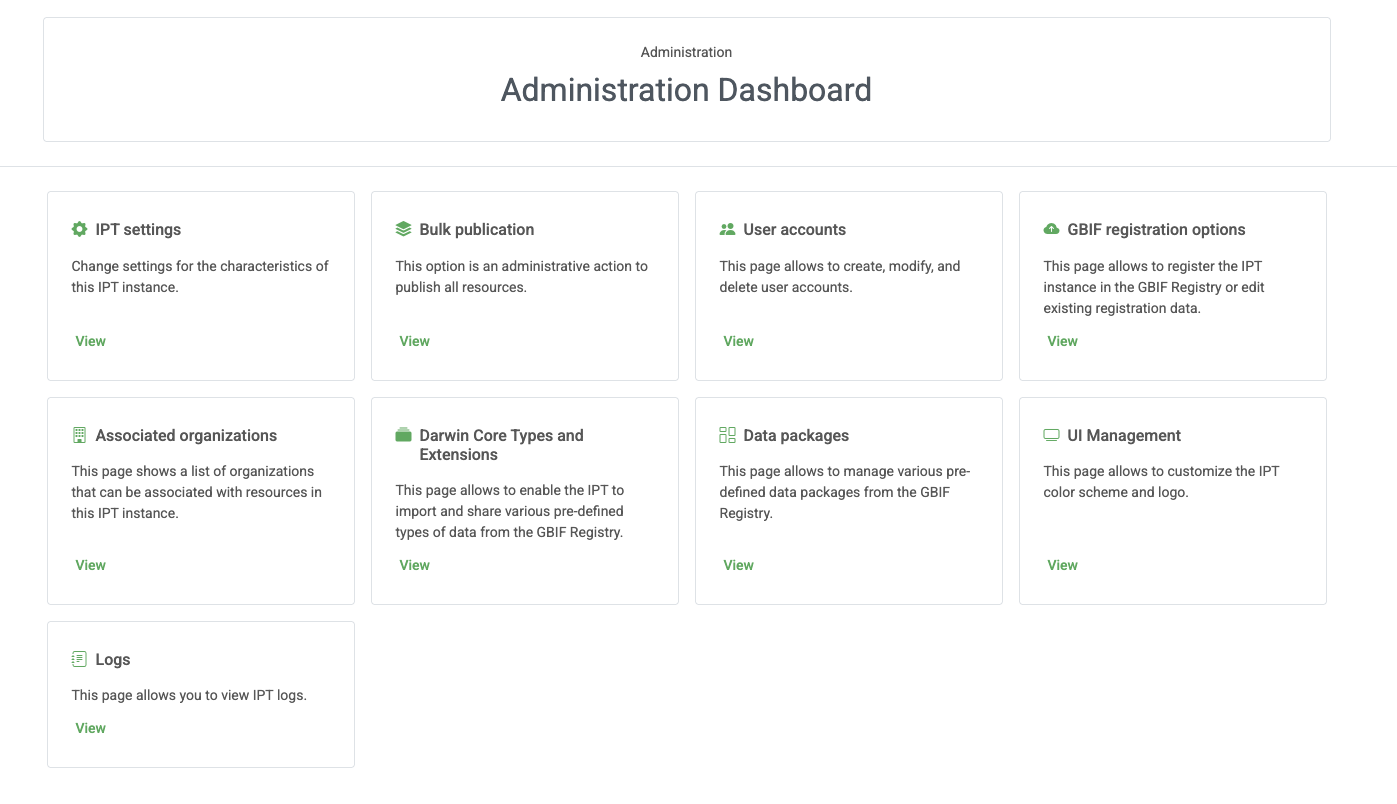Click the monitor icon beside UI Management

pos(1051,435)
